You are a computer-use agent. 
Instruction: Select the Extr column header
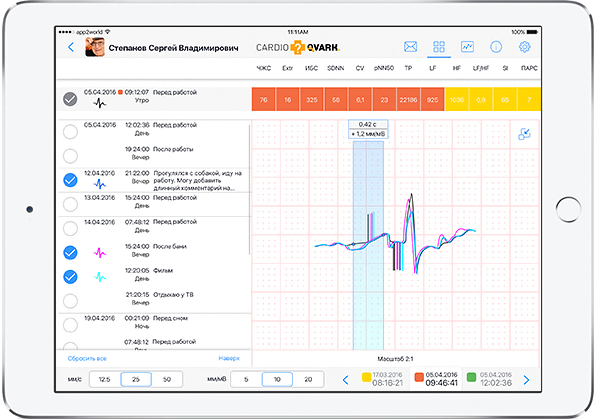[x=287, y=68]
